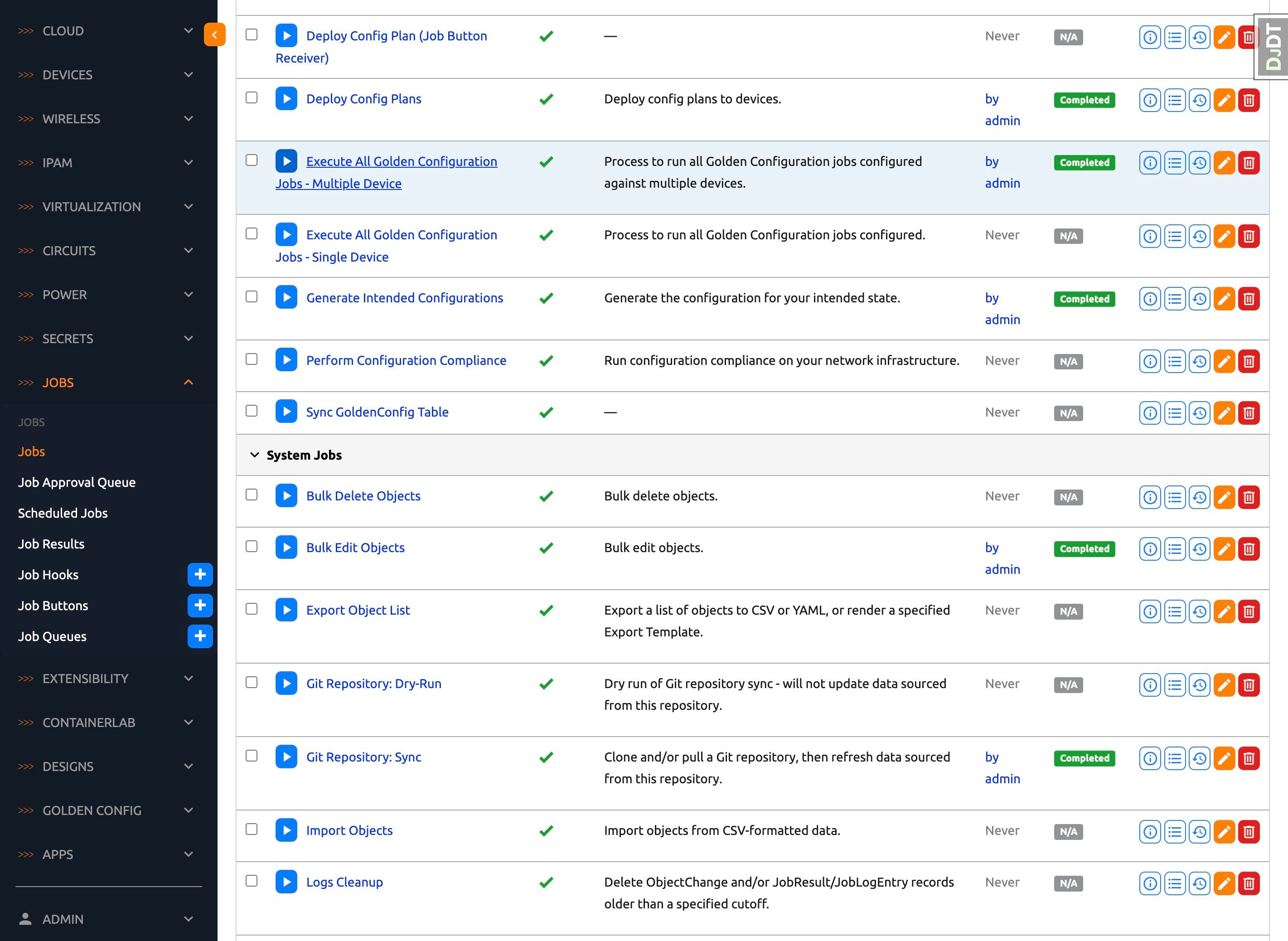Image resolution: width=1288 pixels, height=941 pixels.
Task: Edit the Sync GoldenConfig Table job
Action: point(1224,413)
